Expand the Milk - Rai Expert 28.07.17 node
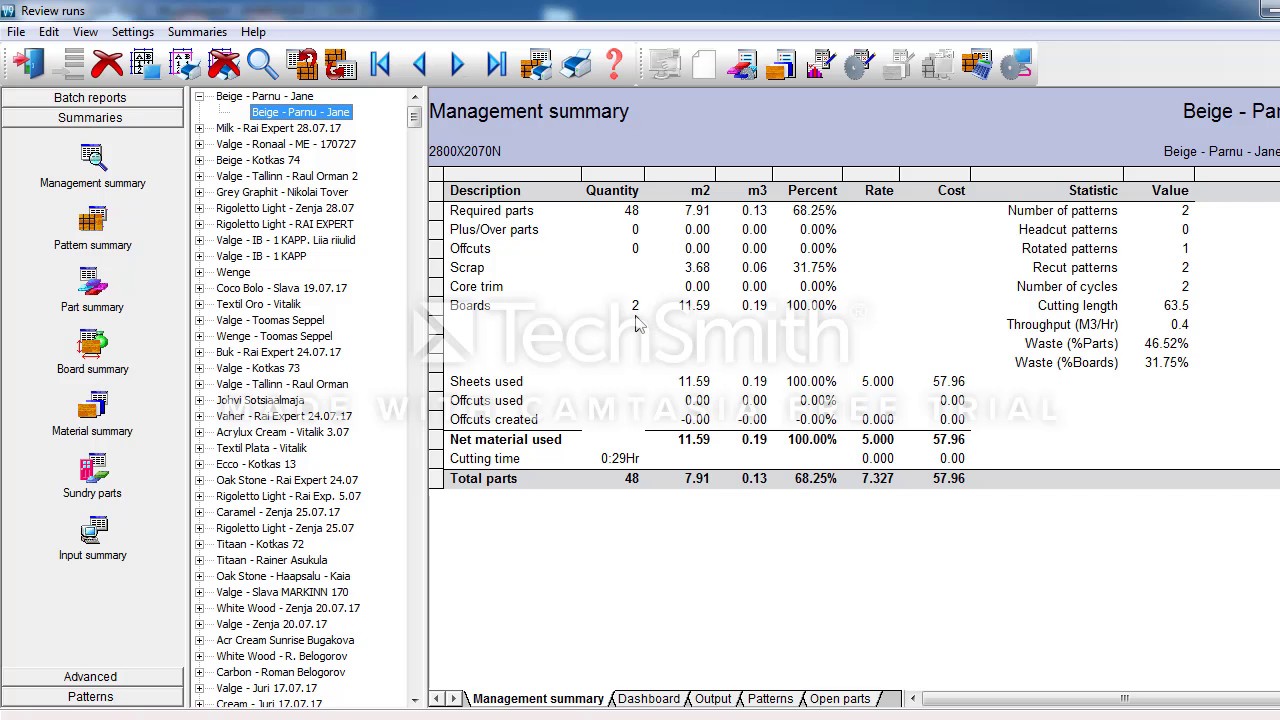Image resolution: width=1280 pixels, height=720 pixels. click(199, 128)
